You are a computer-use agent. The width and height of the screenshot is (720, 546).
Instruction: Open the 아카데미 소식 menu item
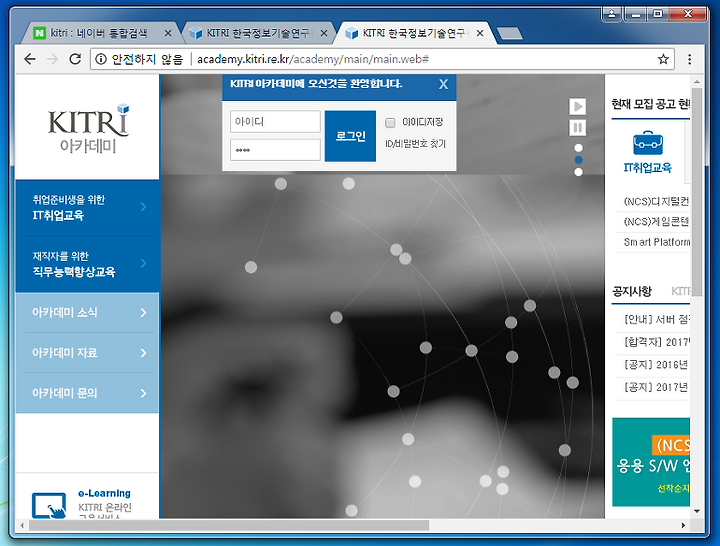(87, 313)
